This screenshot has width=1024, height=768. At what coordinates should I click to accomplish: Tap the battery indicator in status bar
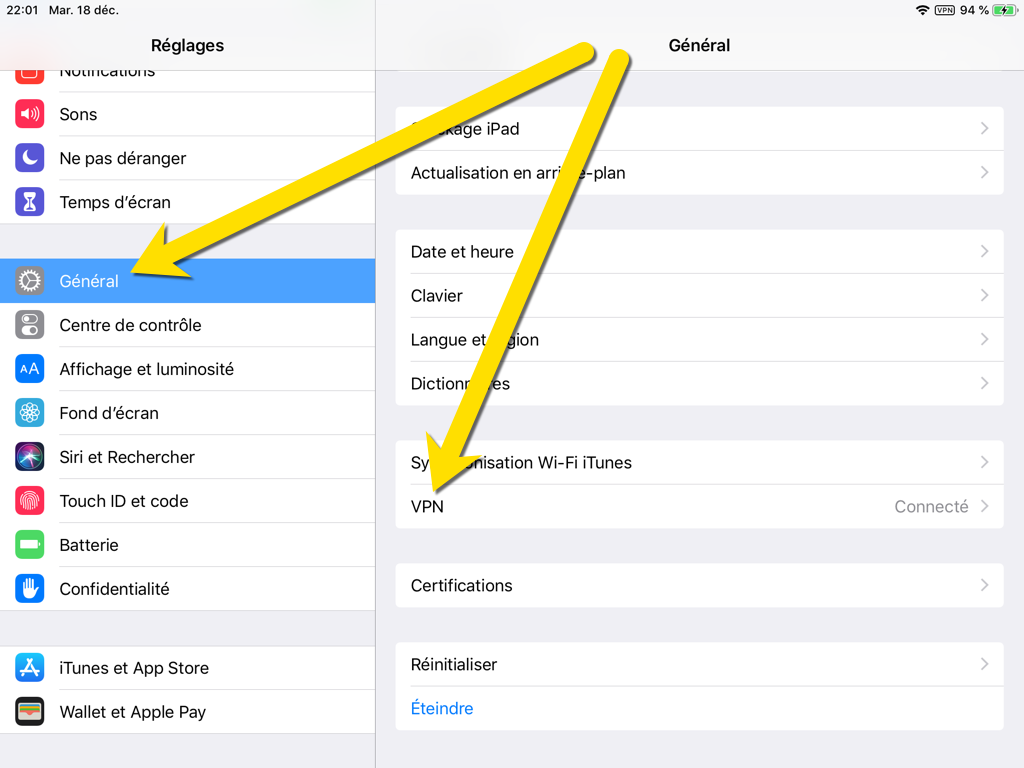tap(1004, 10)
